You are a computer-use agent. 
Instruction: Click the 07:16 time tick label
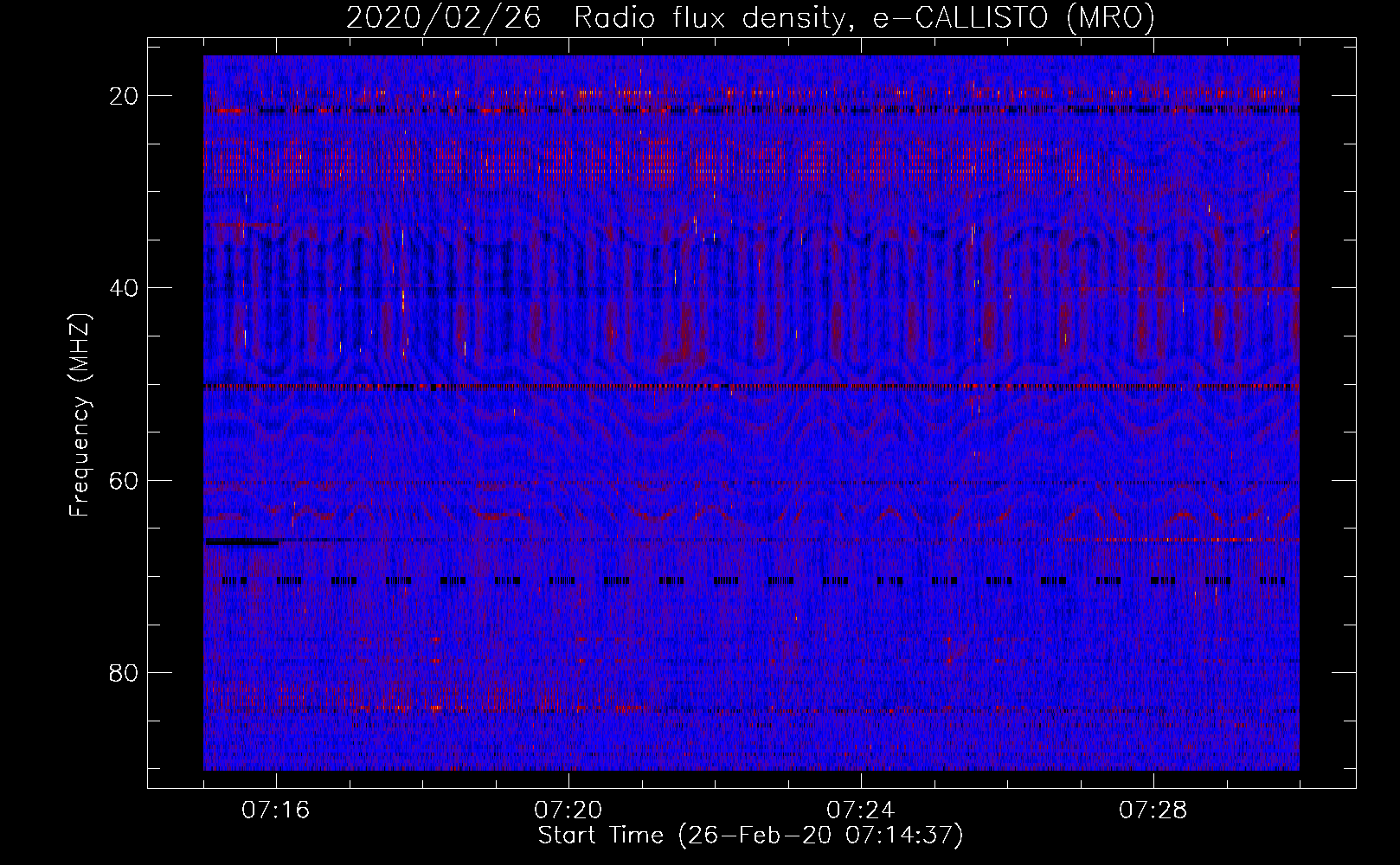(x=275, y=811)
